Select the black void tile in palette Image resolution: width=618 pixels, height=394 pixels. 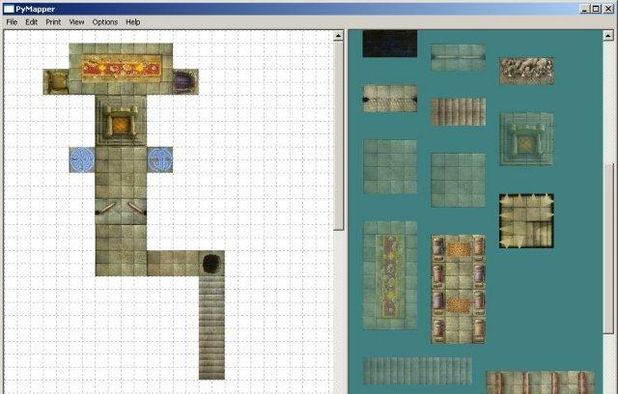[x=390, y=43]
